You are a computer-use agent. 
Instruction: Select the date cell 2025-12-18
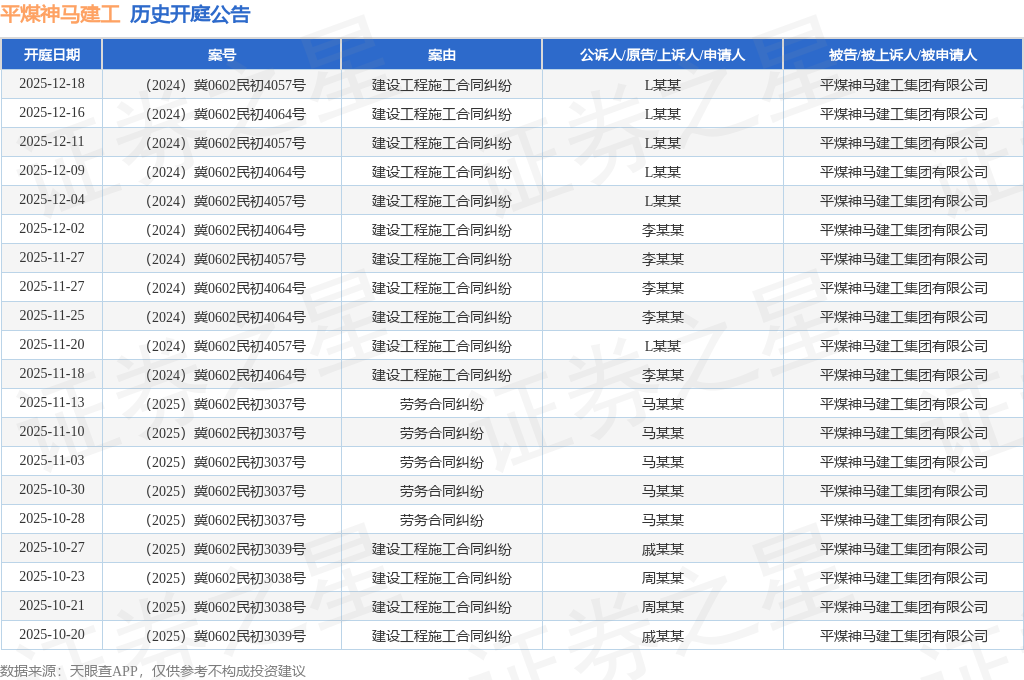click(52, 84)
